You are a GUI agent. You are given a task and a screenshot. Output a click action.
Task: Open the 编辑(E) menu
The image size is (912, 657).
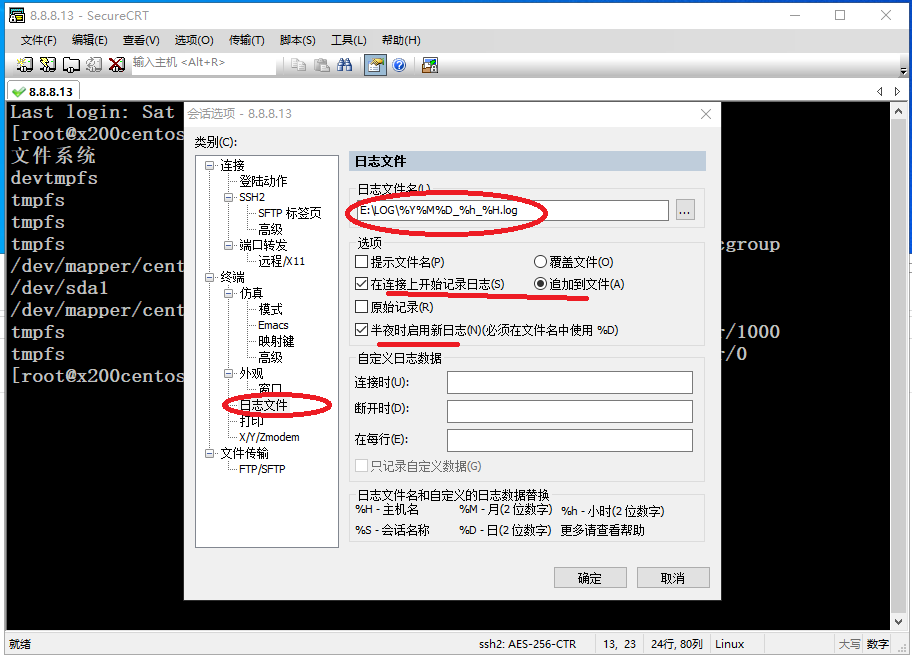(x=90, y=40)
